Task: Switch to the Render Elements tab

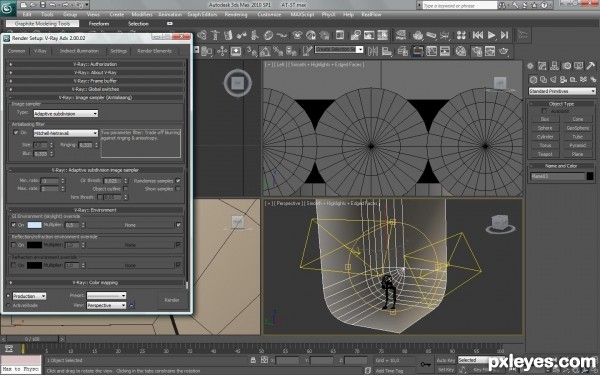Action: tap(154, 51)
